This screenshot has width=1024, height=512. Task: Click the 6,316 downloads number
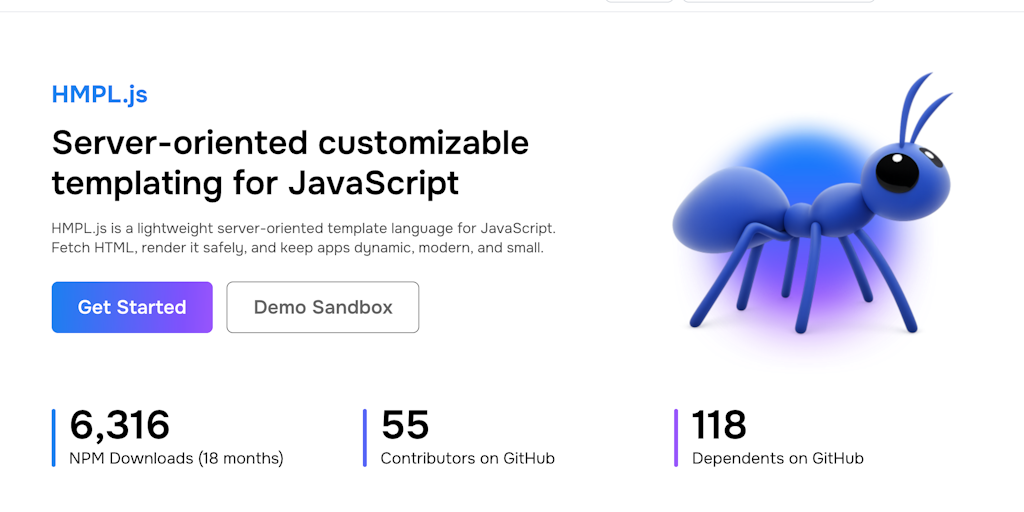click(120, 425)
